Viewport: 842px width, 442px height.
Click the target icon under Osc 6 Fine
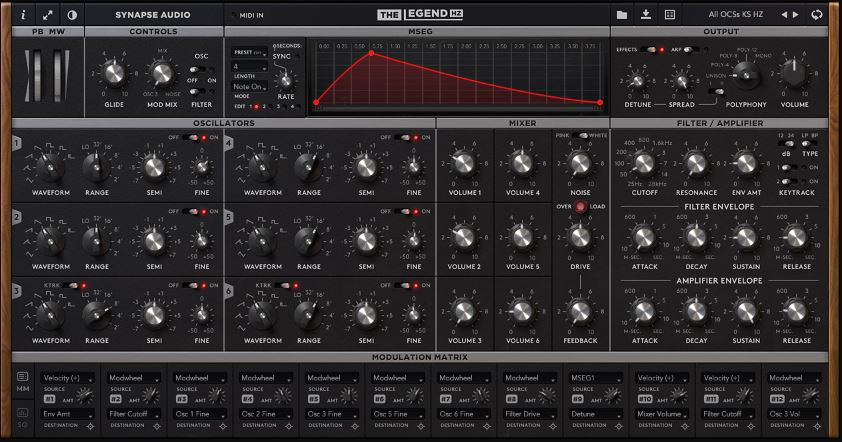pos(487,426)
